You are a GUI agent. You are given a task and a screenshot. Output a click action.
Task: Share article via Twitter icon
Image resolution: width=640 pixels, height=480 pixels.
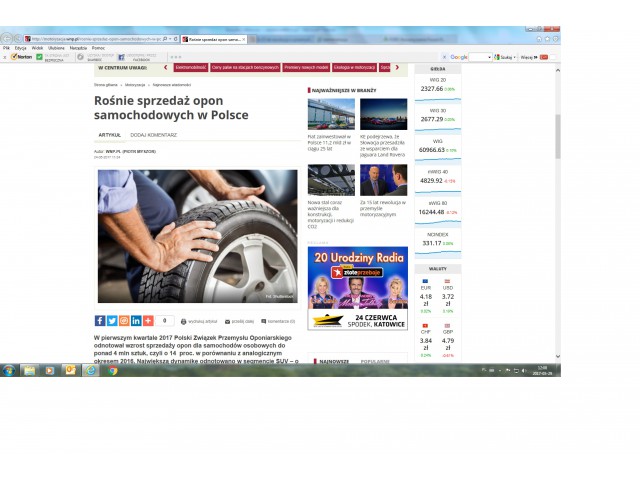(x=111, y=321)
